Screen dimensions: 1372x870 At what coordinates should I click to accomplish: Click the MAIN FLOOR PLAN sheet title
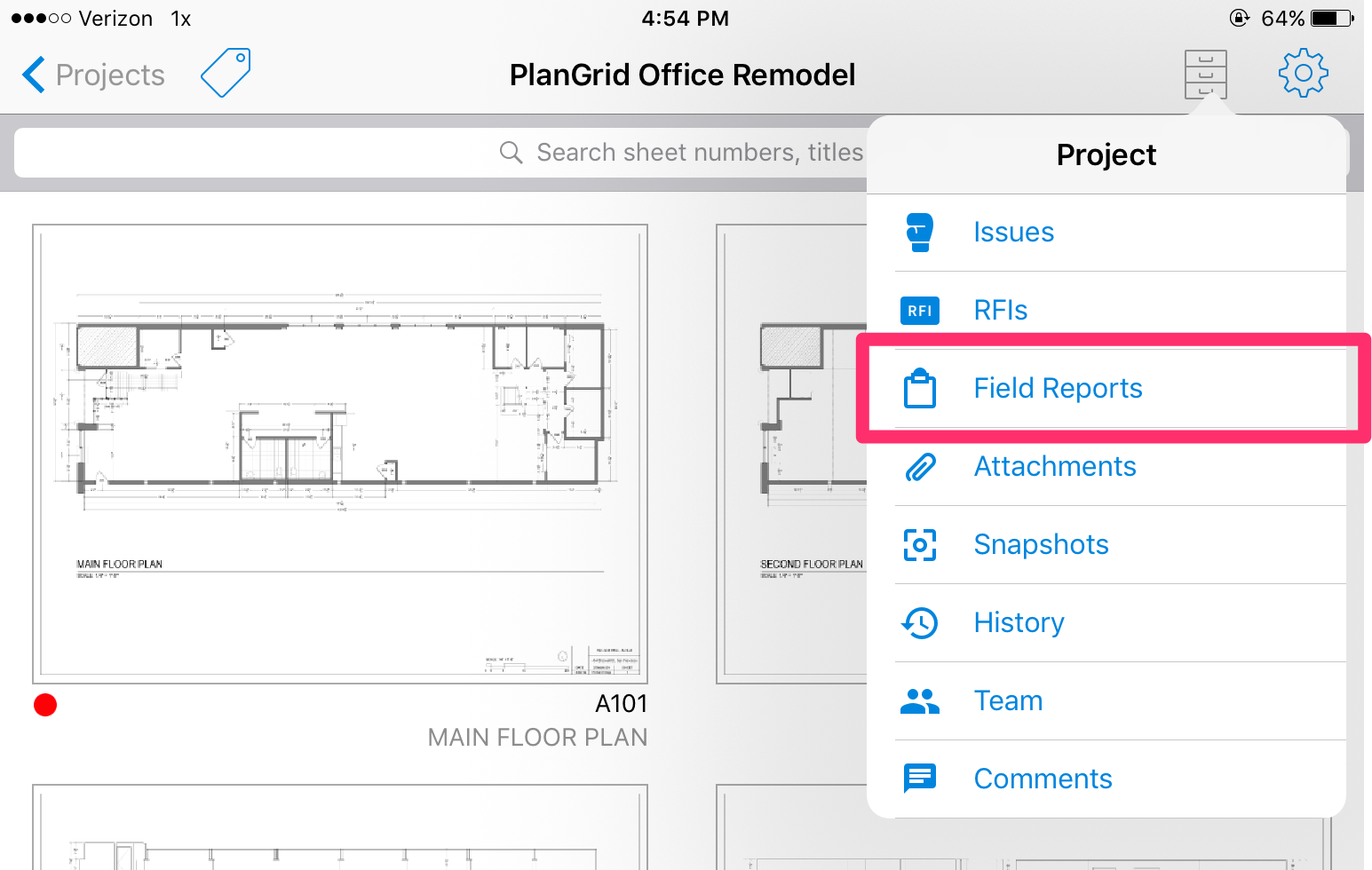[x=537, y=738]
